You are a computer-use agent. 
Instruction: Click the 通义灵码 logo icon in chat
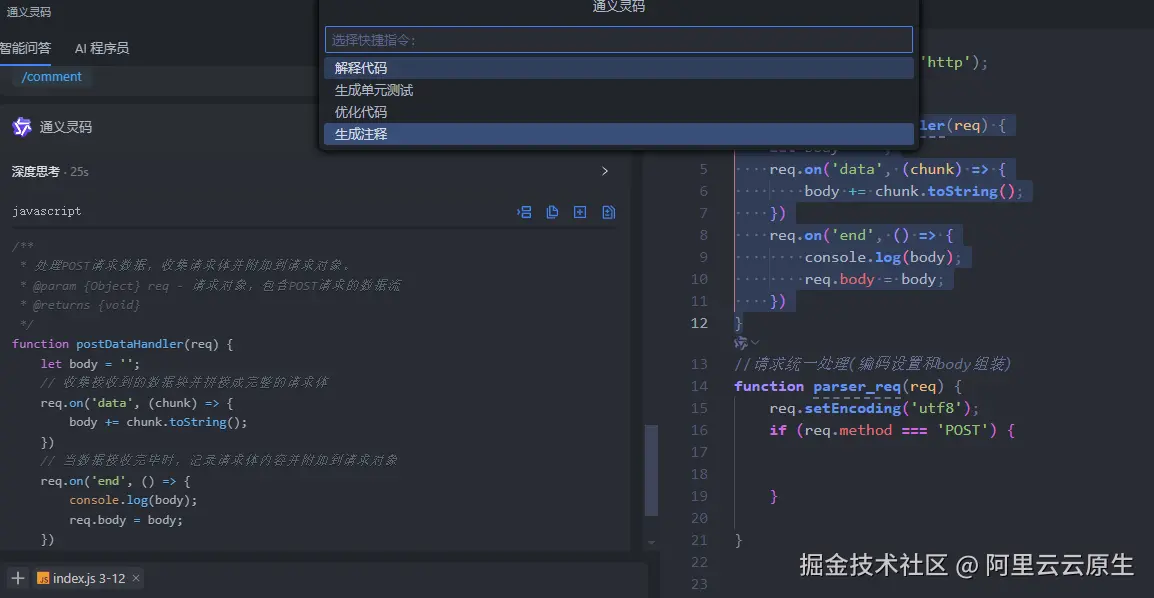(x=22, y=127)
